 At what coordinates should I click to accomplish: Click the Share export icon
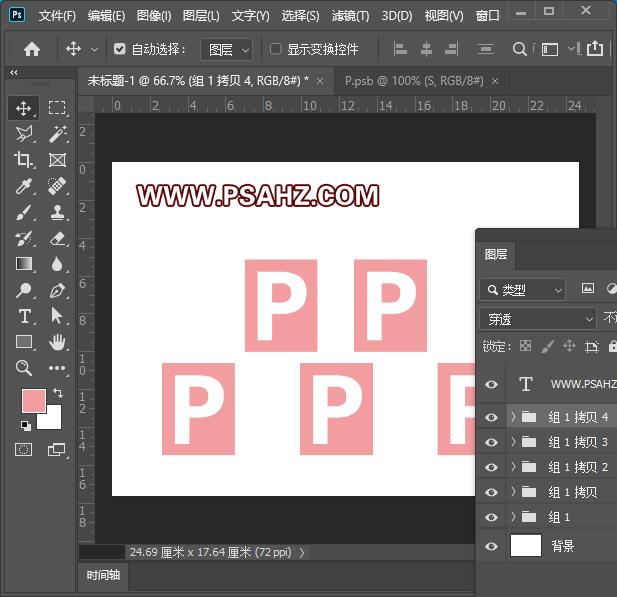(595, 48)
